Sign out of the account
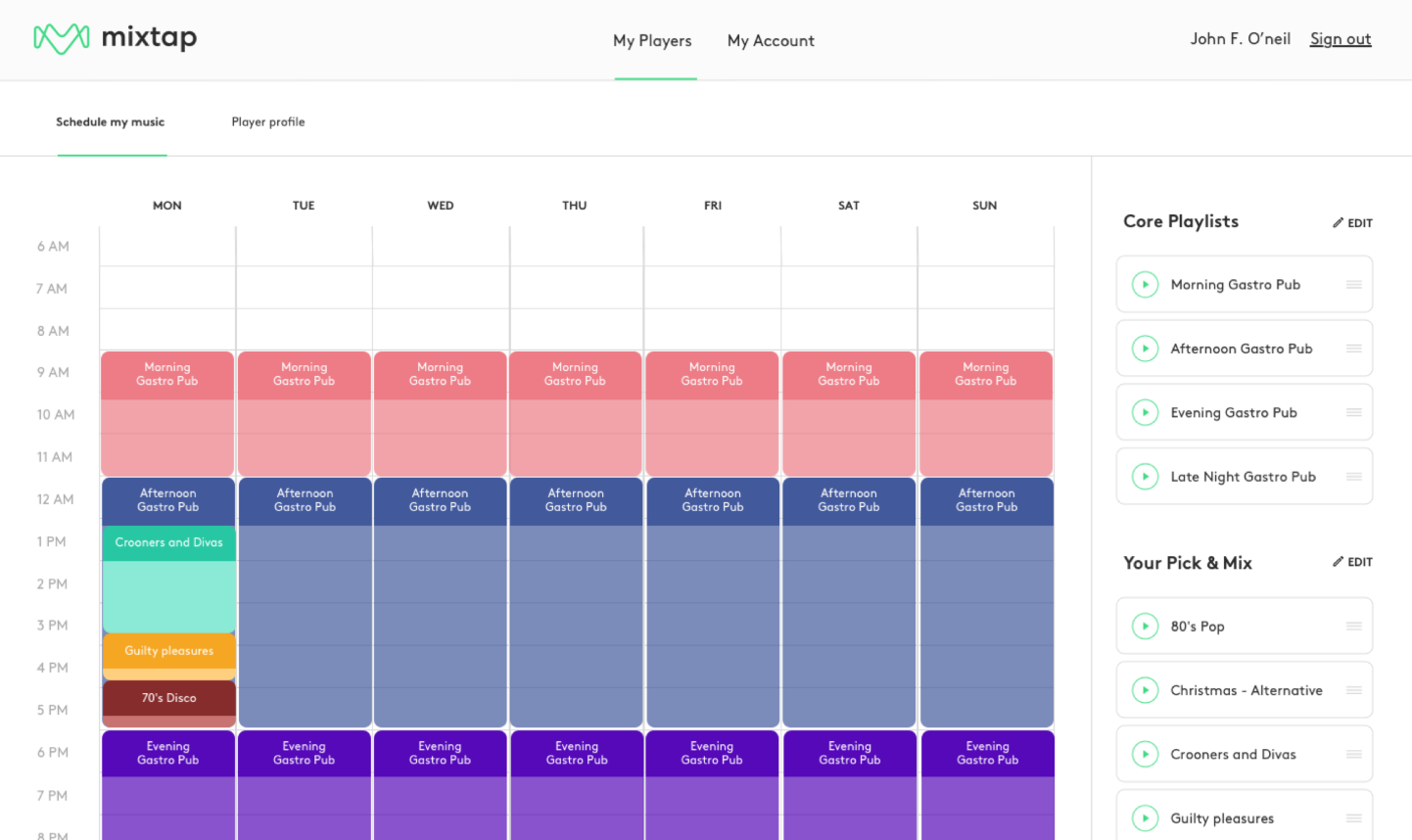The height and width of the screenshot is (840, 1412). pos(1340,39)
